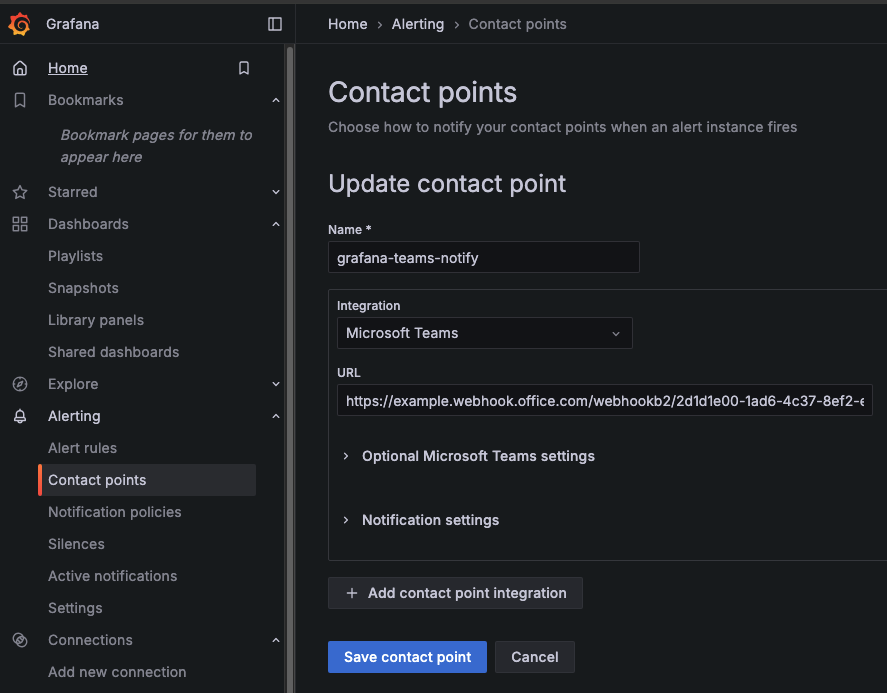This screenshot has height=693, width=887.
Task: Click the bookmark icon beside Home
Action: pyautogui.click(x=244, y=68)
